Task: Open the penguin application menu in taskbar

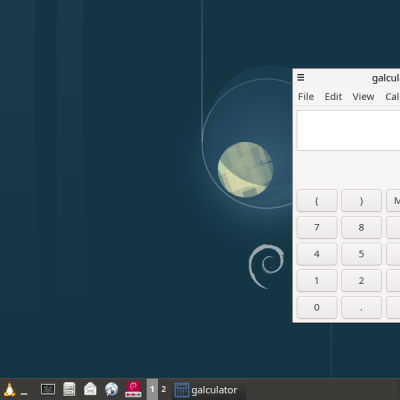Action: pyautogui.click(x=9, y=389)
